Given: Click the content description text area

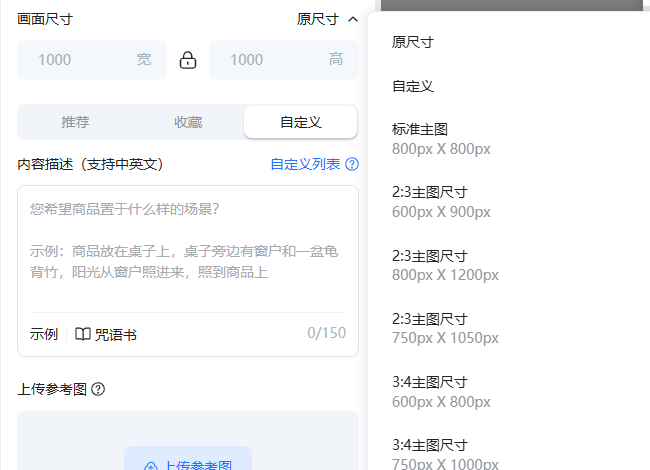Looking at the screenshot, I should tap(188, 249).
